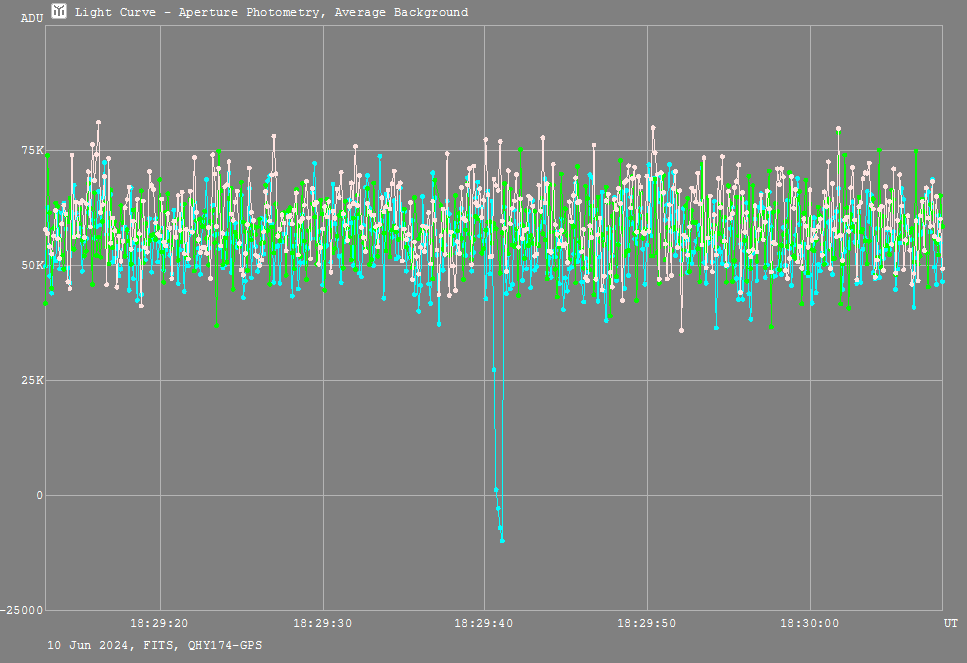The width and height of the screenshot is (967, 663).
Task: Click the 'ADU' y-axis unit label
Action: [x=32, y=19]
